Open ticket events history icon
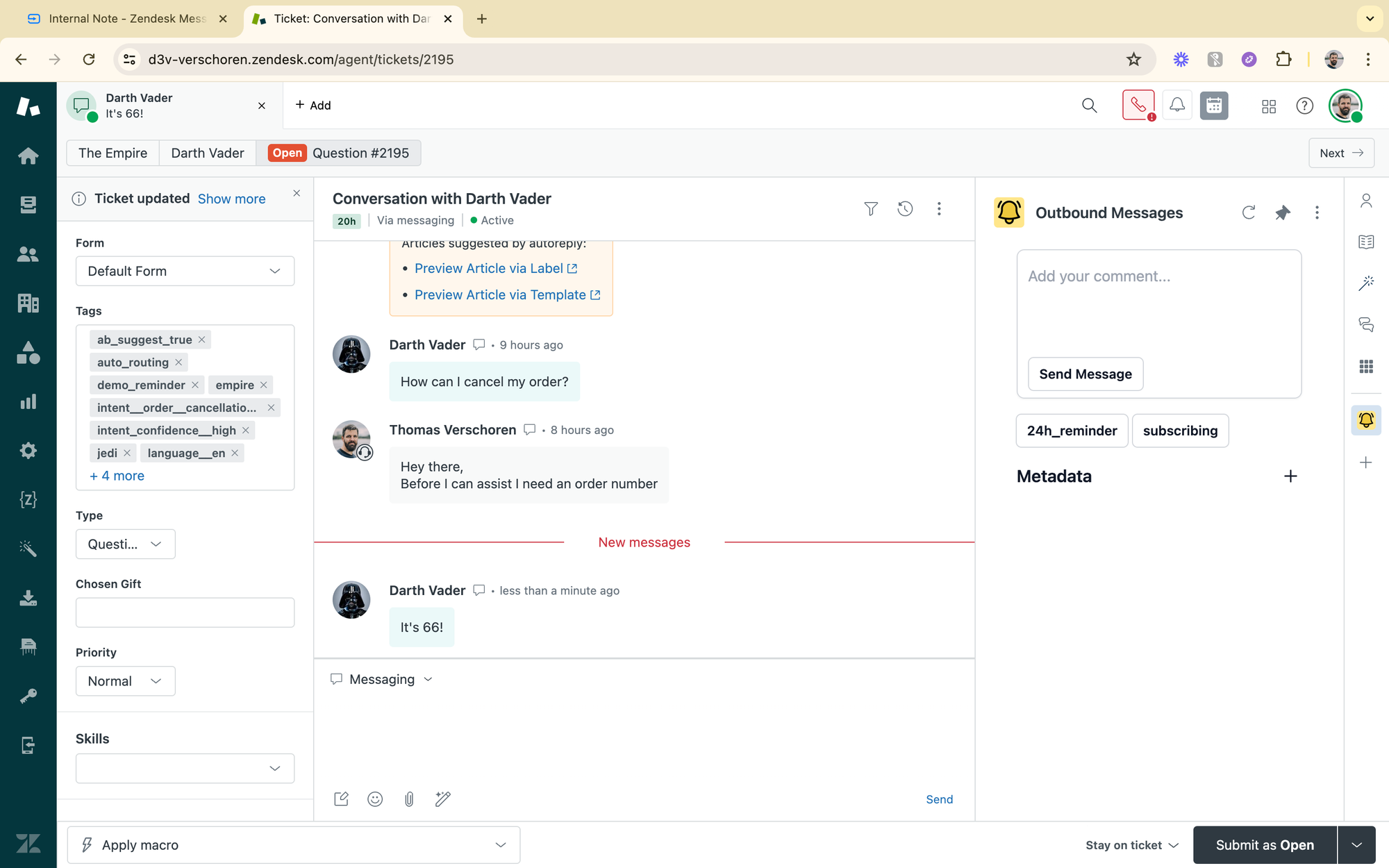 905,208
